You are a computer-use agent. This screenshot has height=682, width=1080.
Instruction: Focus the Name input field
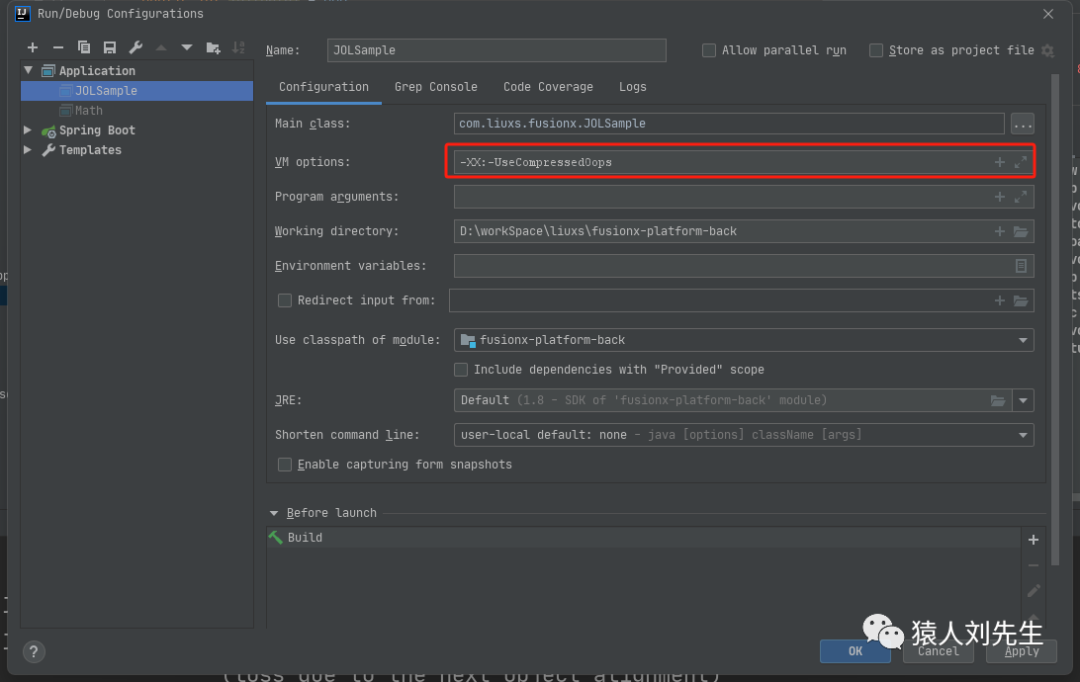[x=497, y=50]
